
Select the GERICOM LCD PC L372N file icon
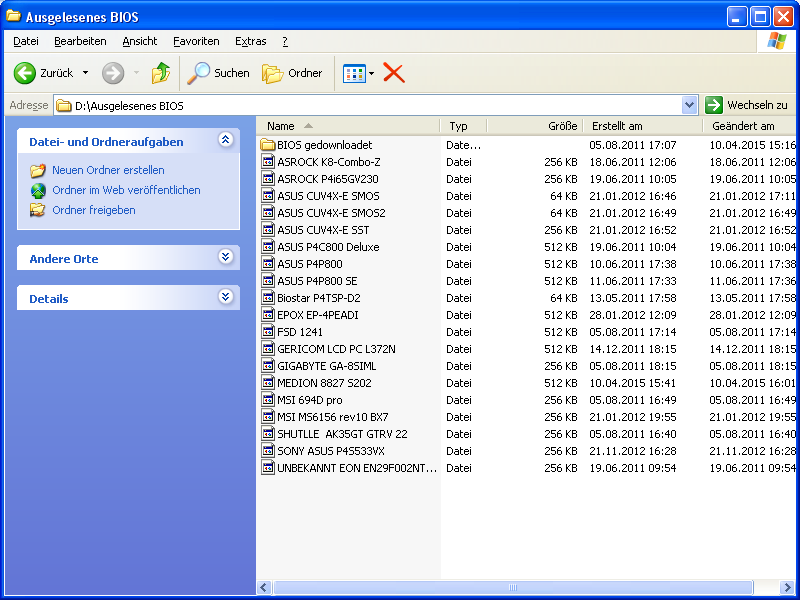[268, 349]
